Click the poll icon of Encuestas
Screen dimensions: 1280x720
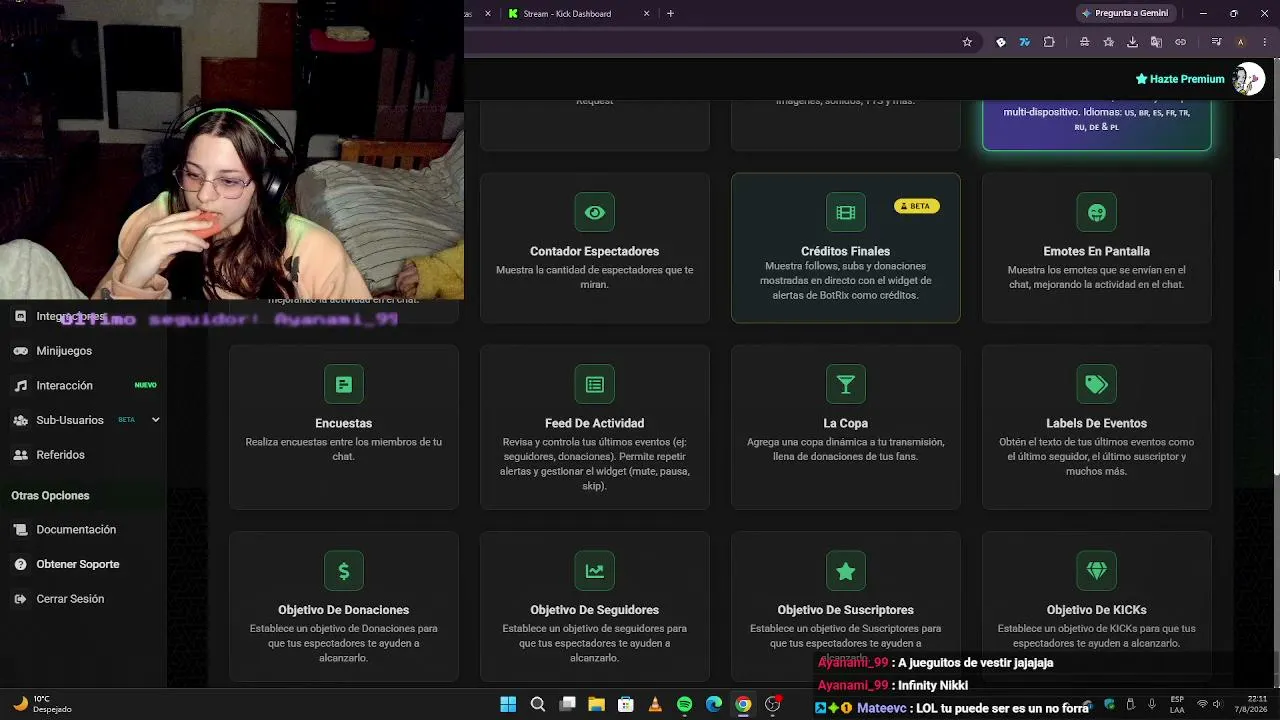[x=344, y=384]
